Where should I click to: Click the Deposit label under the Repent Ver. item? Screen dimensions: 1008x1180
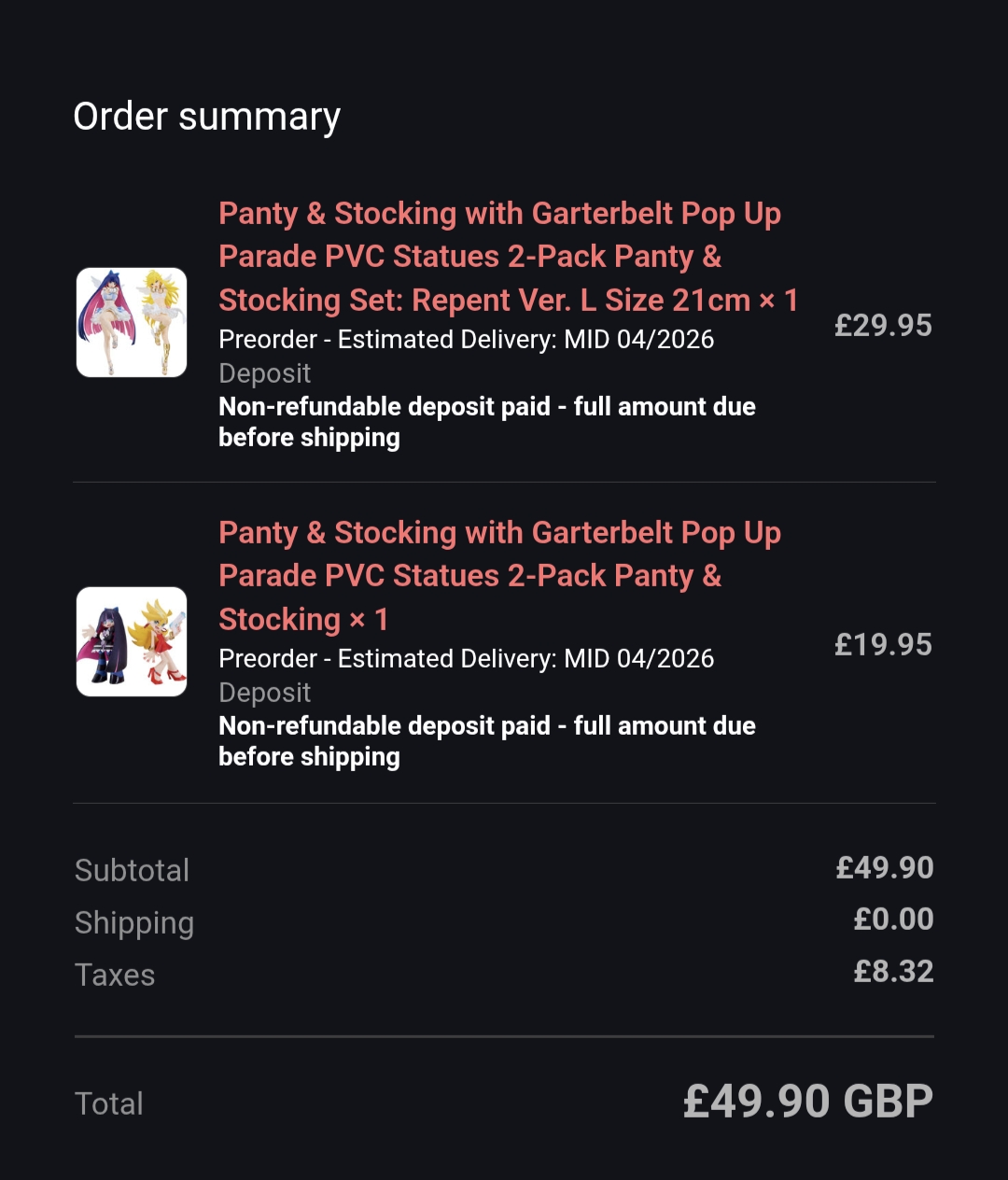(265, 373)
